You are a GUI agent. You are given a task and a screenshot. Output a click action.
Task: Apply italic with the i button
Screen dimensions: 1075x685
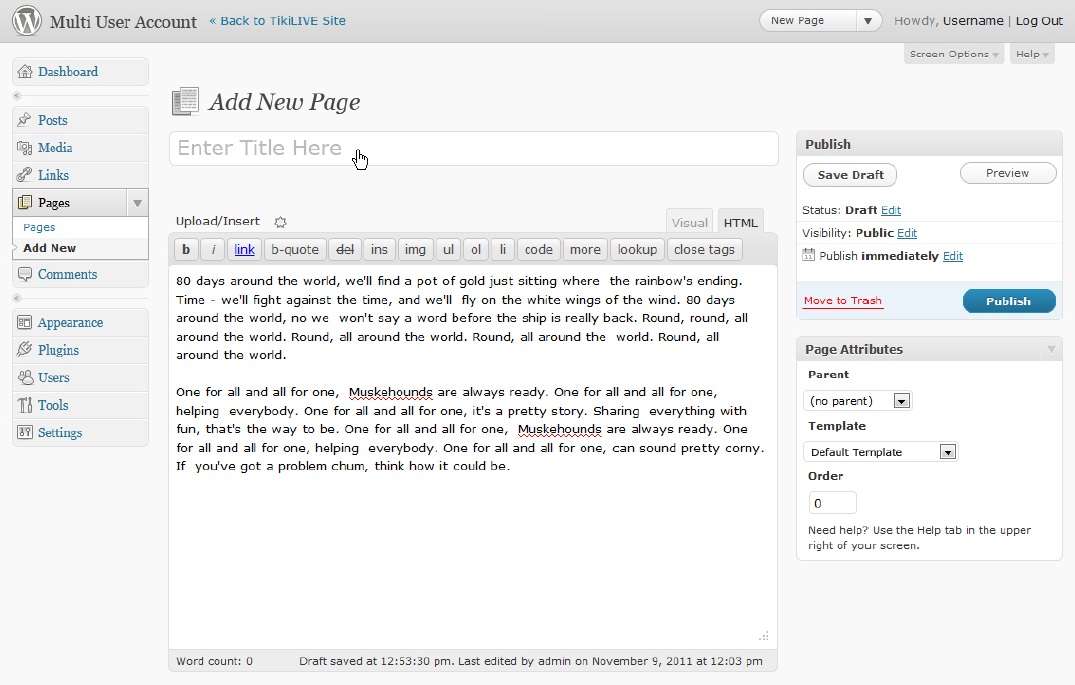coord(213,250)
